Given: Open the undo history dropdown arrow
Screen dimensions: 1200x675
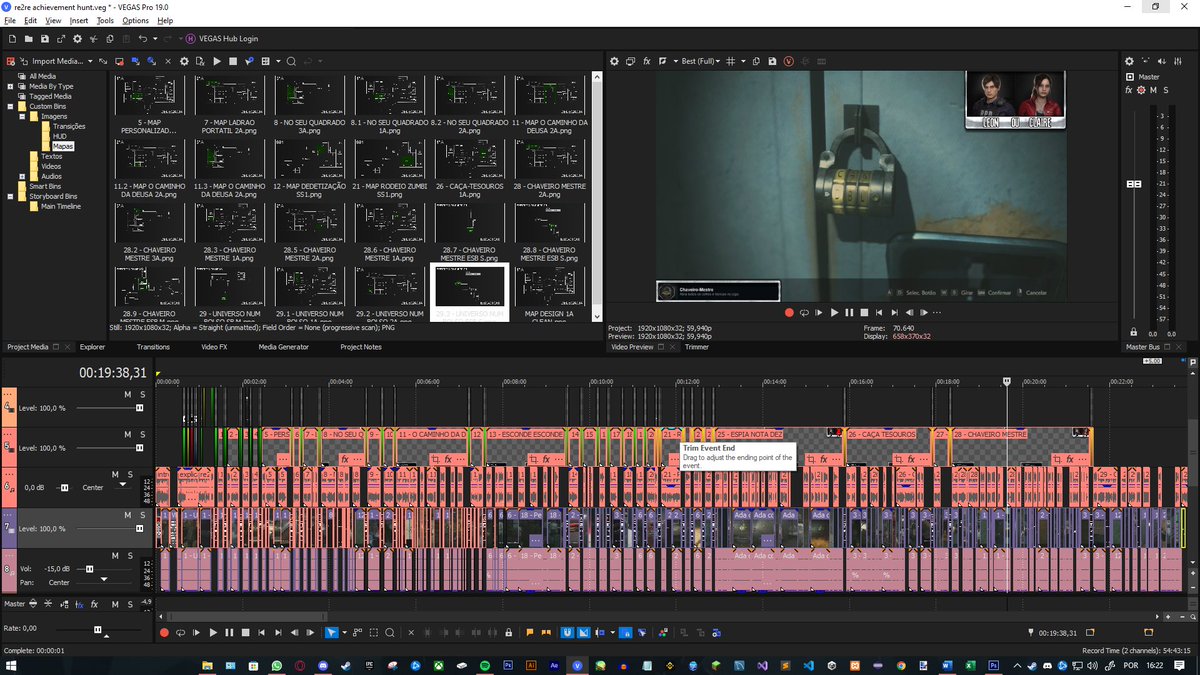Looking at the screenshot, I should coord(154,38).
